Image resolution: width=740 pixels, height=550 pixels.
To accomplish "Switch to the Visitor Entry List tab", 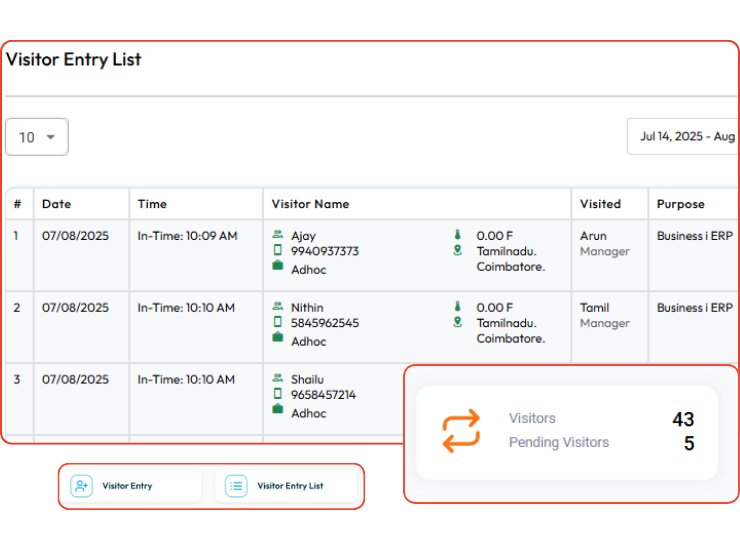I will pyautogui.click(x=289, y=486).
